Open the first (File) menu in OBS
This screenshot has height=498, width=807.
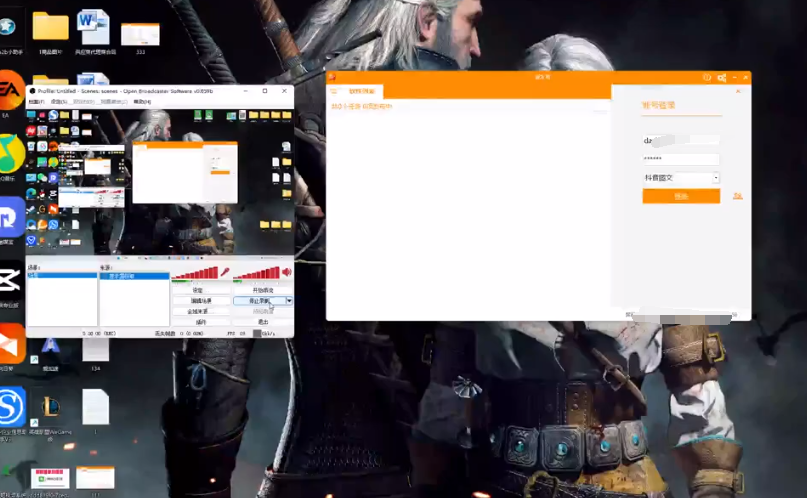click(37, 102)
